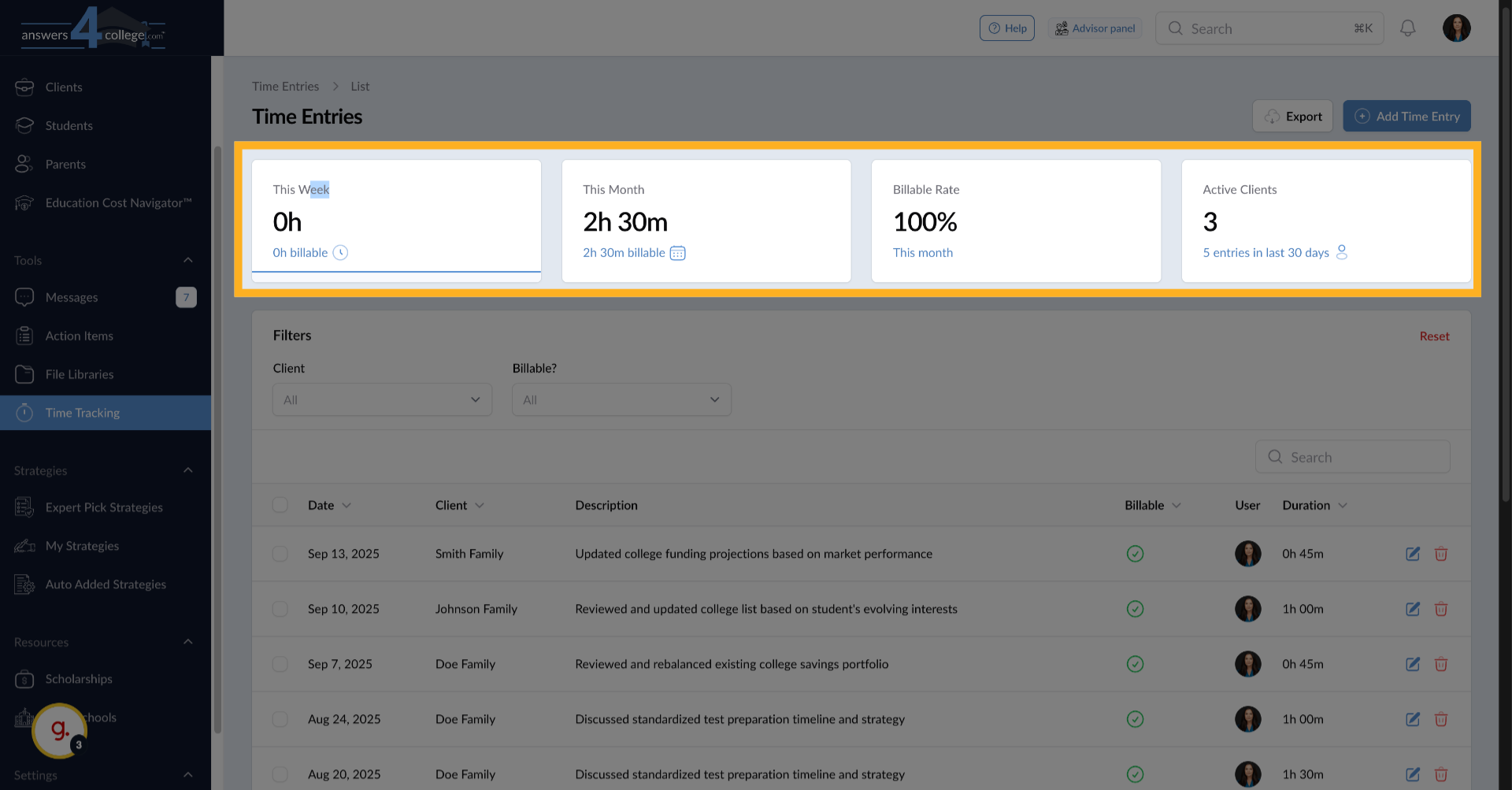Open the Client filter dropdown

click(382, 399)
